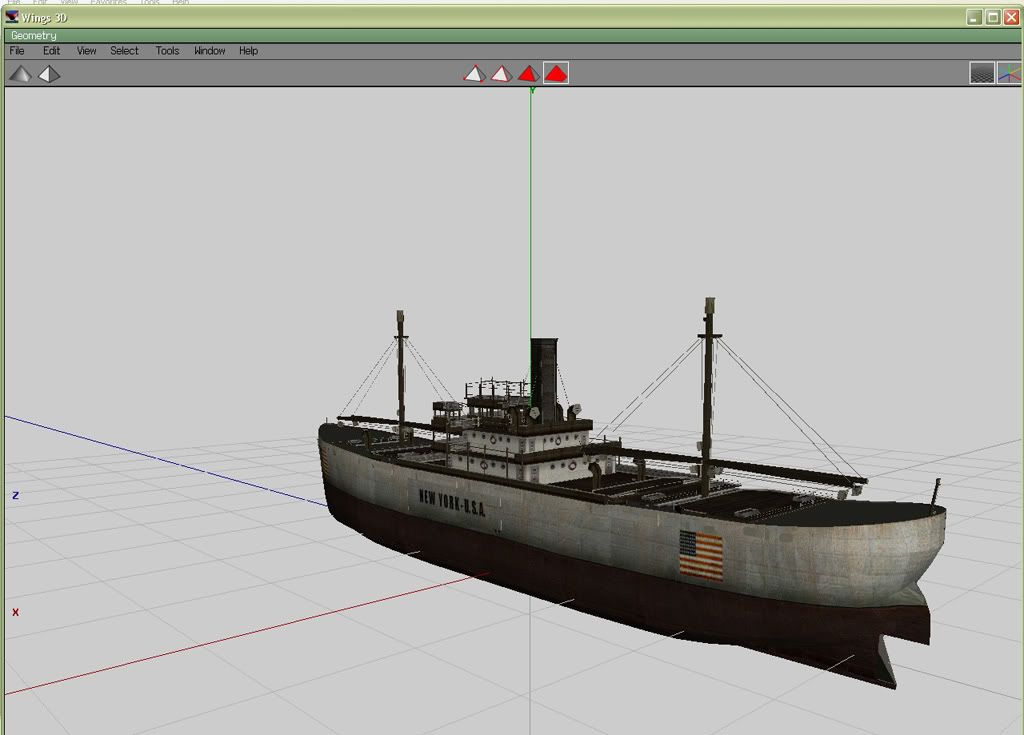Open the Window menu
This screenshot has width=1024, height=735.
click(x=210, y=51)
